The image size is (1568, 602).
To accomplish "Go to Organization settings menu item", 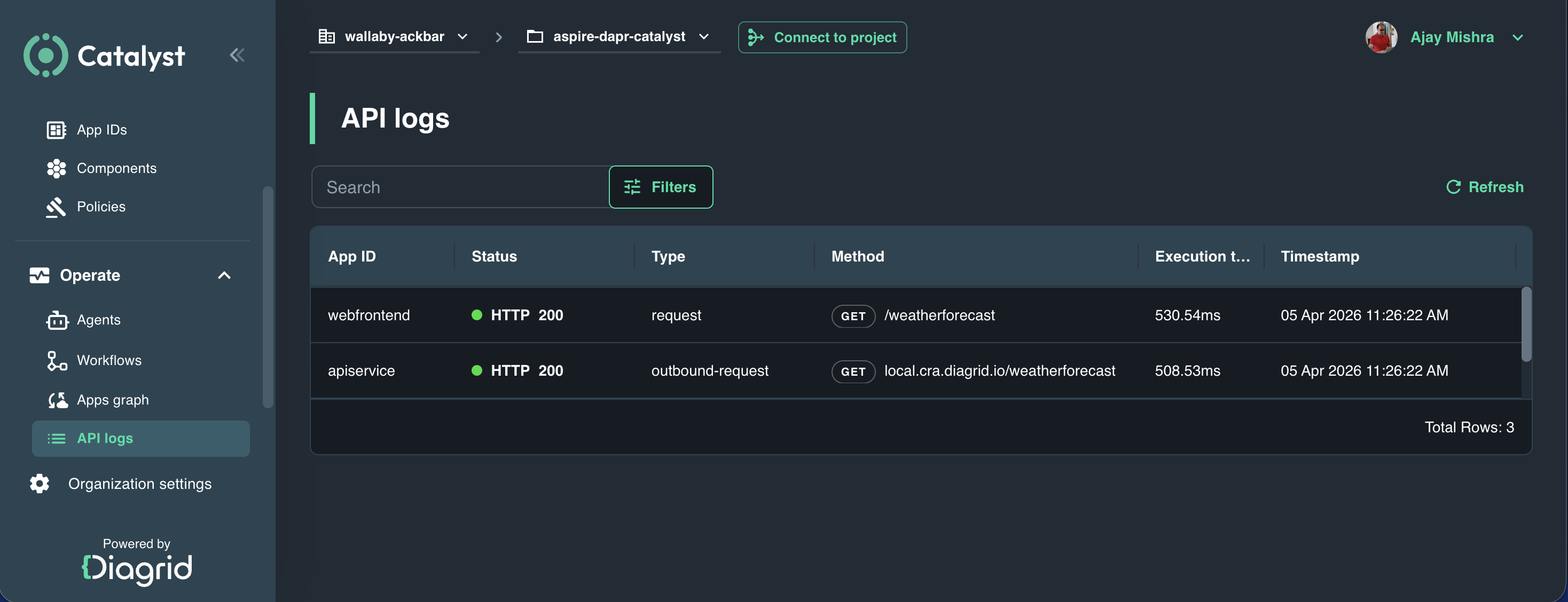I will (x=139, y=484).
